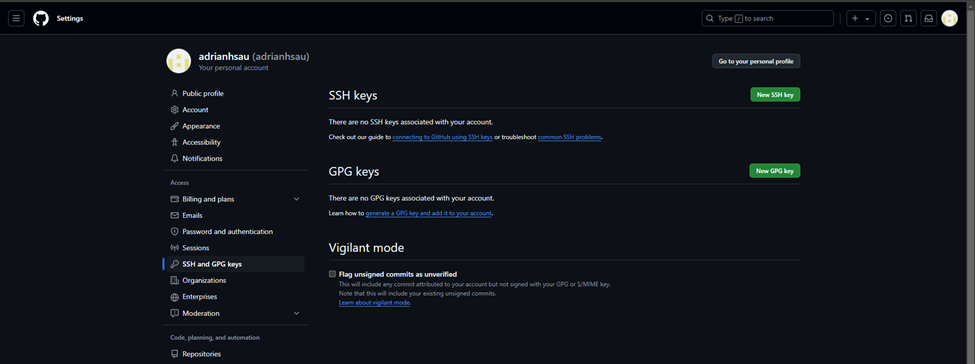975x364 pixels.
Task: Click the adrianhsau profile avatar image
Action: [178, 60]
